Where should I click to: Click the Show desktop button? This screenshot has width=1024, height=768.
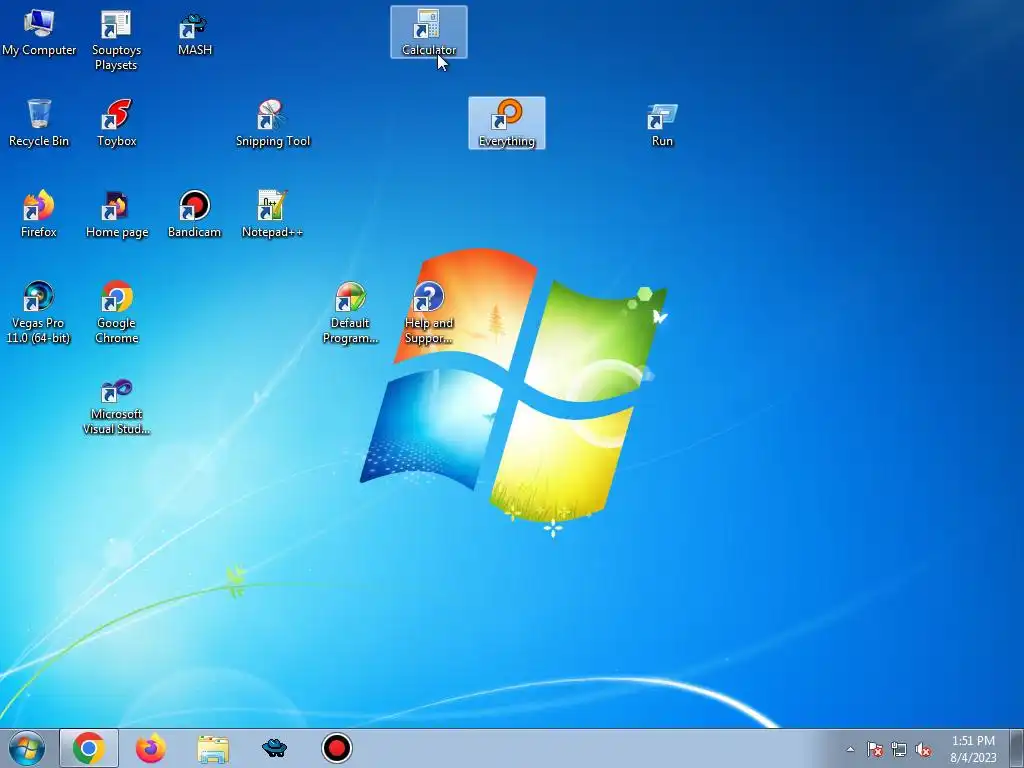pyautogui.click(x=1017, y=748)
